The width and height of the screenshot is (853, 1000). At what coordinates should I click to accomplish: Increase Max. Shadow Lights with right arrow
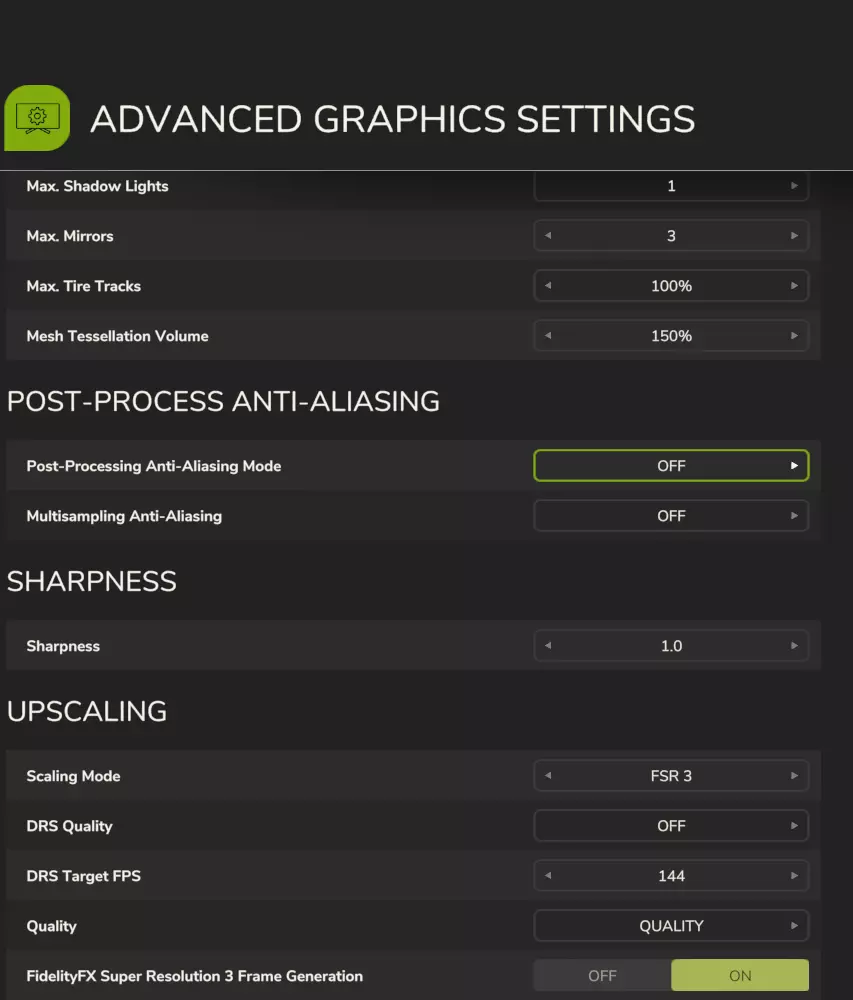(794, 186)
